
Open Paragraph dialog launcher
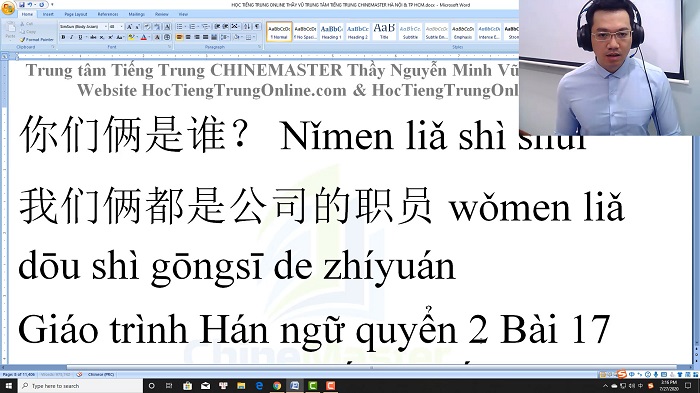point(259,46)
